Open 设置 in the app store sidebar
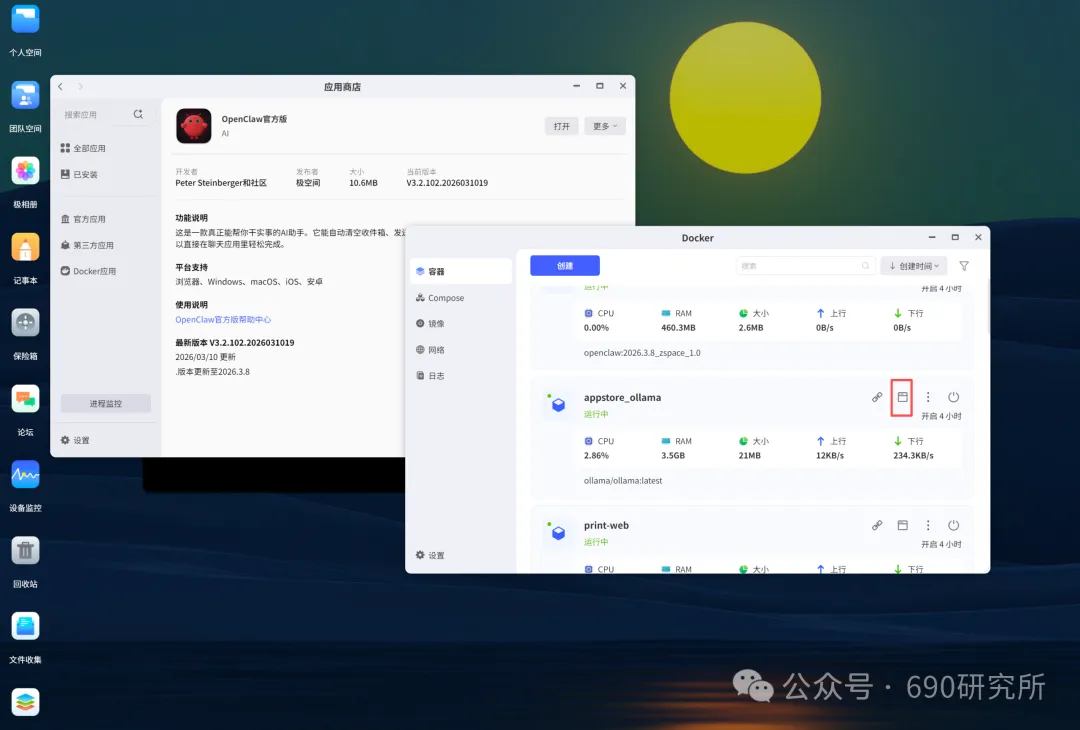The height and width of the screenshot is (730, 1080). 75,440
